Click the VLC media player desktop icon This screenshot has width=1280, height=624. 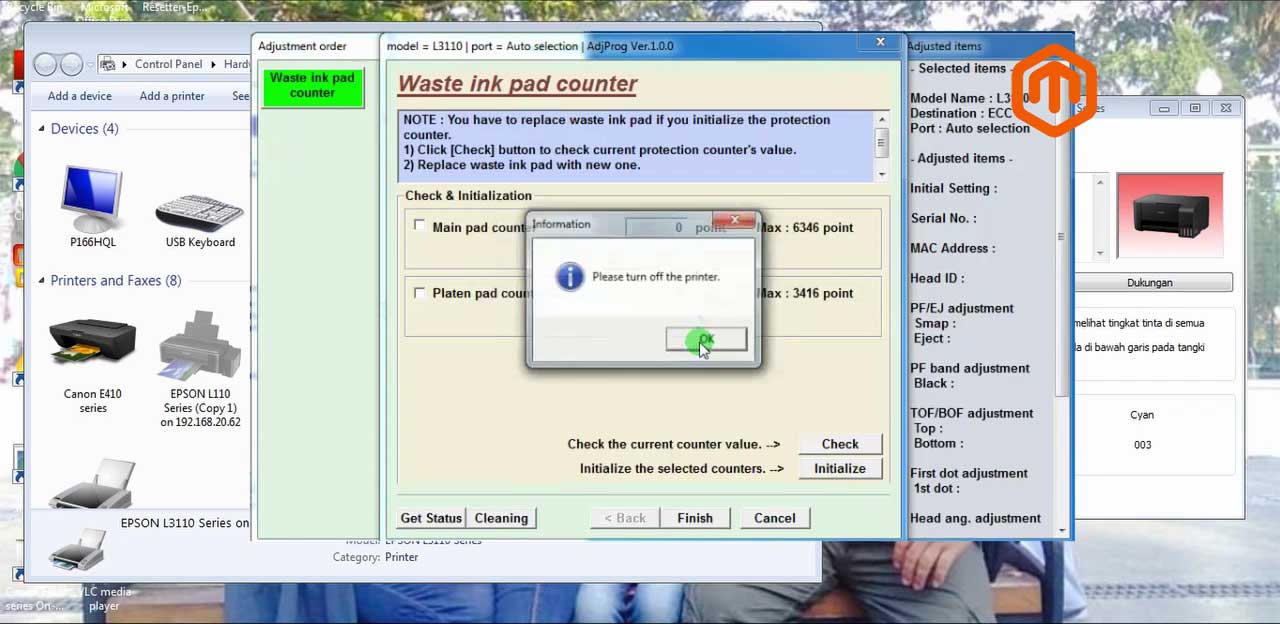103,599
